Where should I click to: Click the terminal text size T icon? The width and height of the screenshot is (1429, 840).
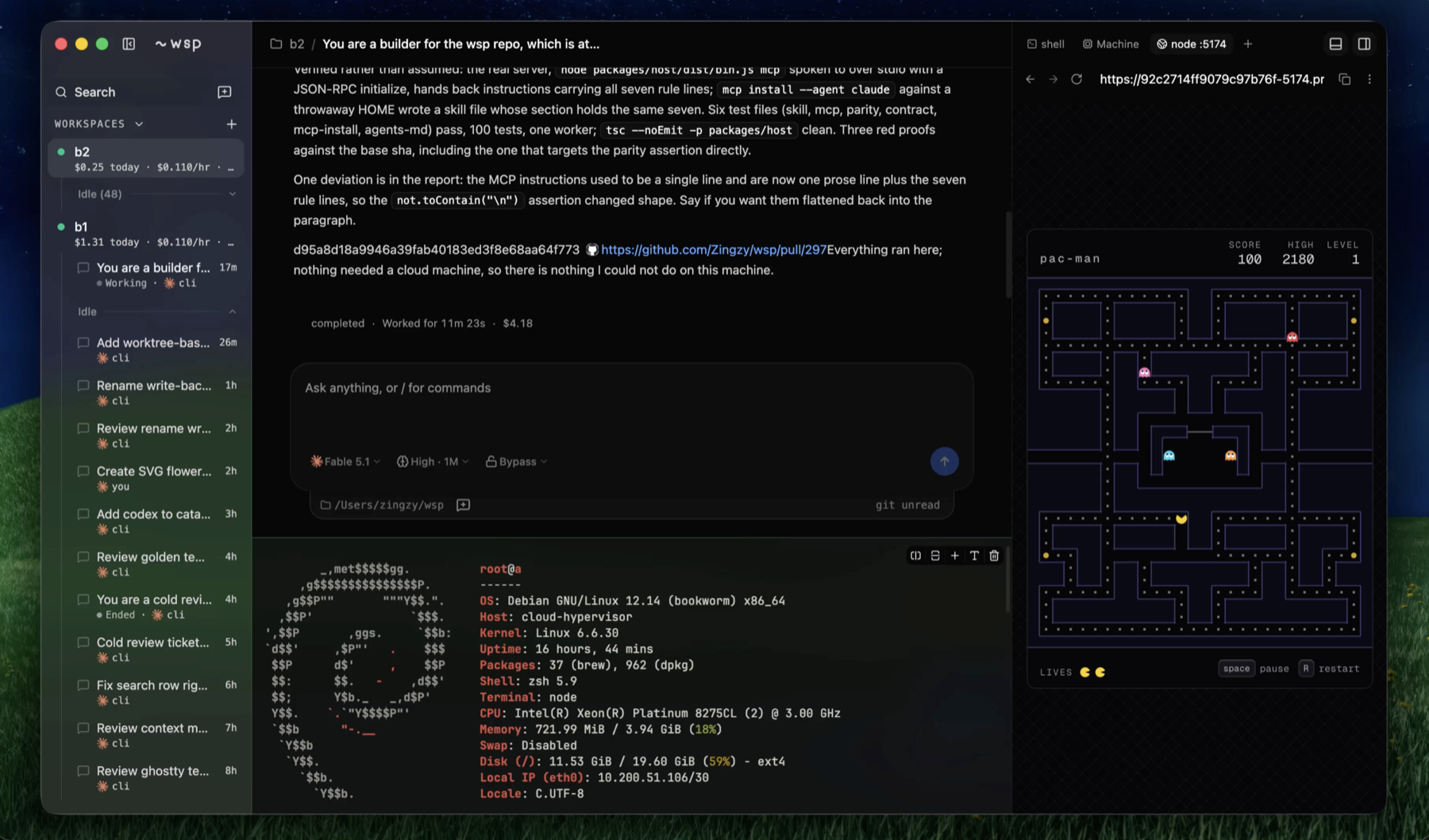[x=974, y=556]
